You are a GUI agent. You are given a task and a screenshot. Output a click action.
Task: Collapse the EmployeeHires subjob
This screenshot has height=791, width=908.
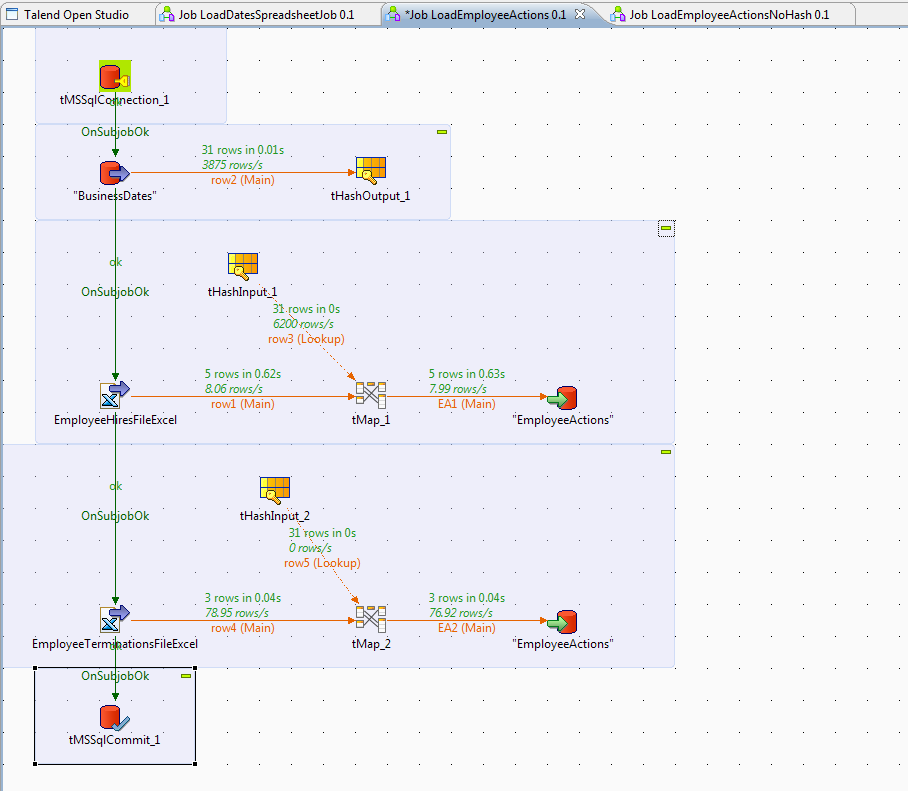665,227
